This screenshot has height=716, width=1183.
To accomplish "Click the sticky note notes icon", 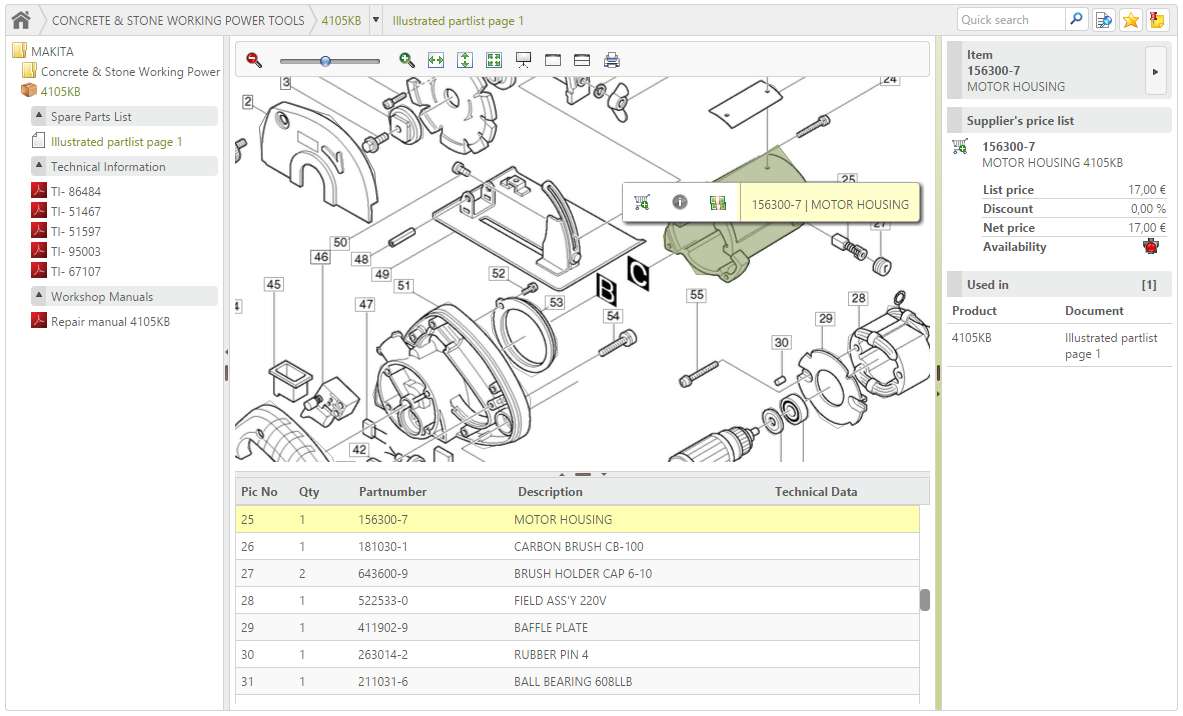I will 1157,18.
